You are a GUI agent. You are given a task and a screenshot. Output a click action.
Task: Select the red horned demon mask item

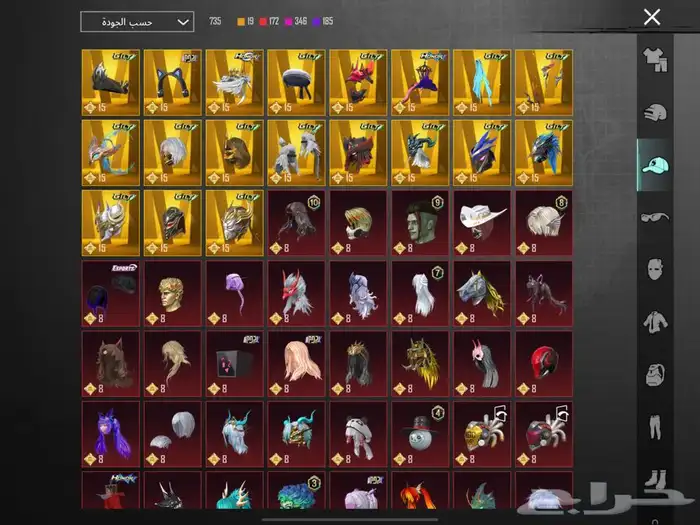[x=358, y=83]
